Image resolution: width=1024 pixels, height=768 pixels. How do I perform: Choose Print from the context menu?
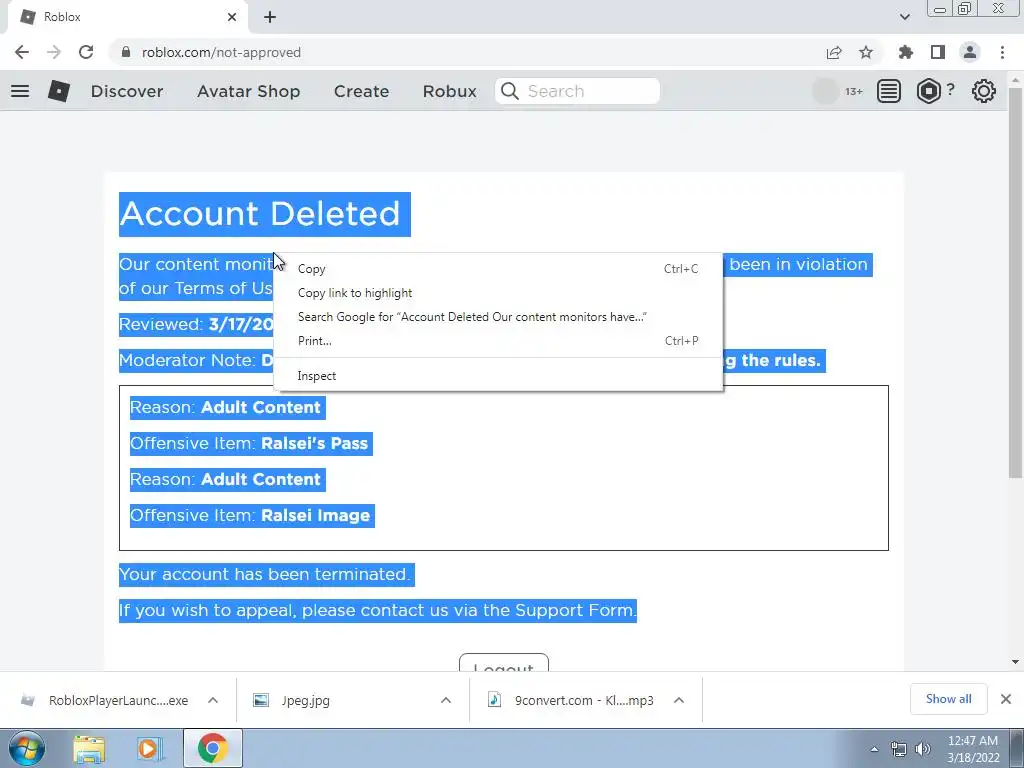pyautogui.click(x=498, y=341)
